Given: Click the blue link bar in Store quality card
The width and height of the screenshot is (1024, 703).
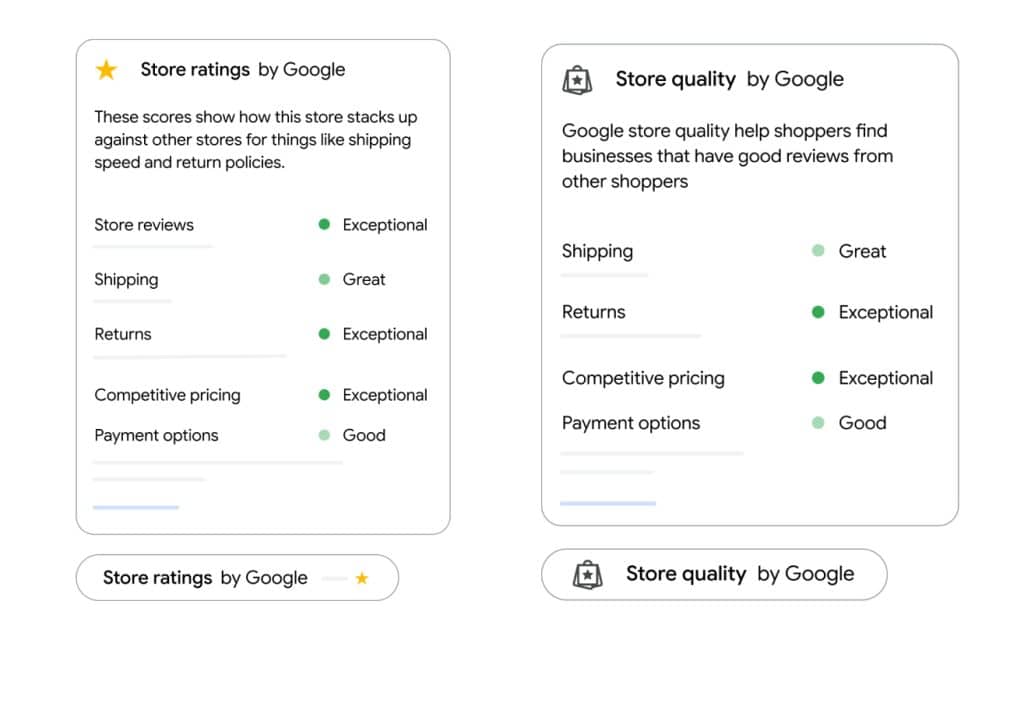Looking at the screenshot, I should point(608,503).
